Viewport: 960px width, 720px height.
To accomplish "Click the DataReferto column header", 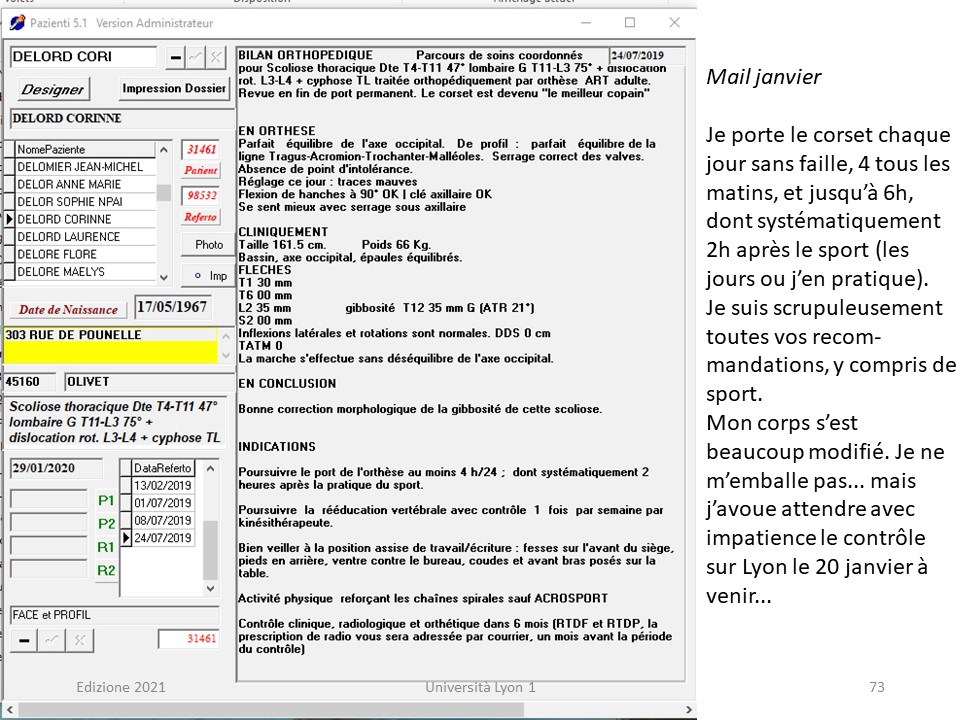I will pos(163,468).
